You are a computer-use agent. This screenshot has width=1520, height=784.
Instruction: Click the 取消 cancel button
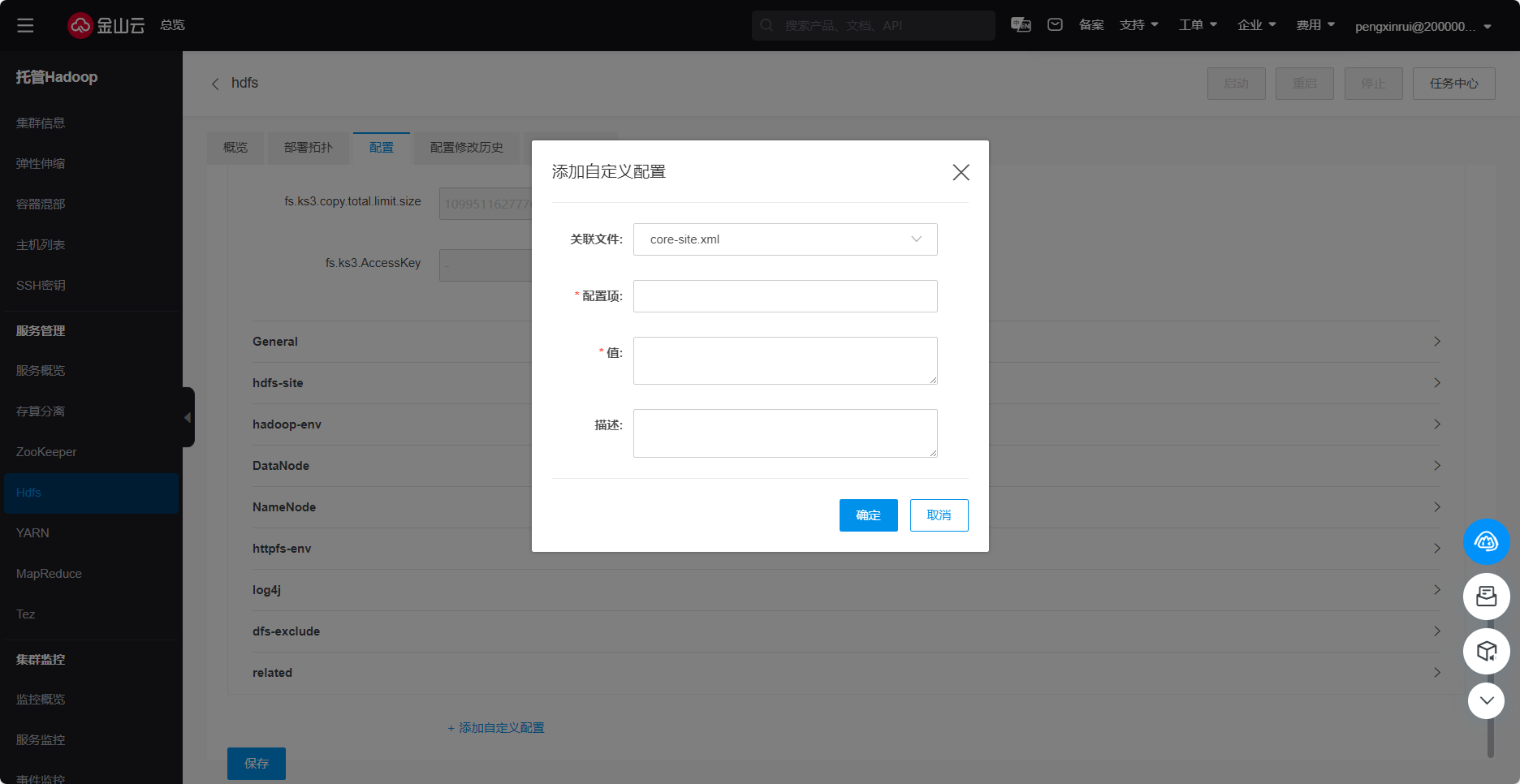[939, 515]
